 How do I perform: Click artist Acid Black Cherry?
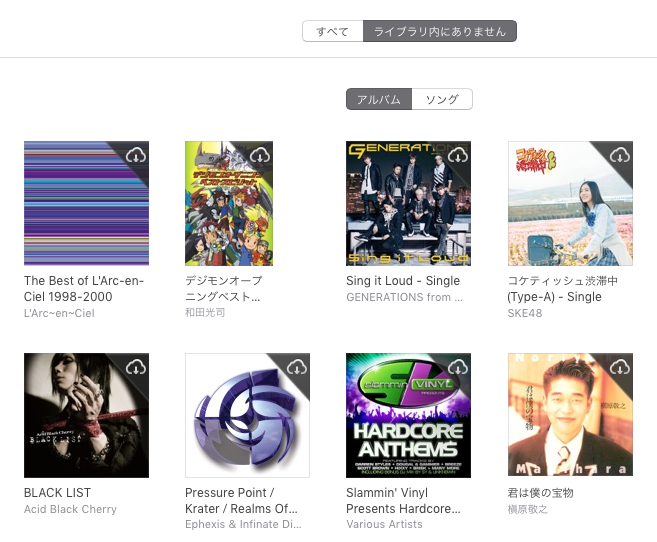coord(70,509)
